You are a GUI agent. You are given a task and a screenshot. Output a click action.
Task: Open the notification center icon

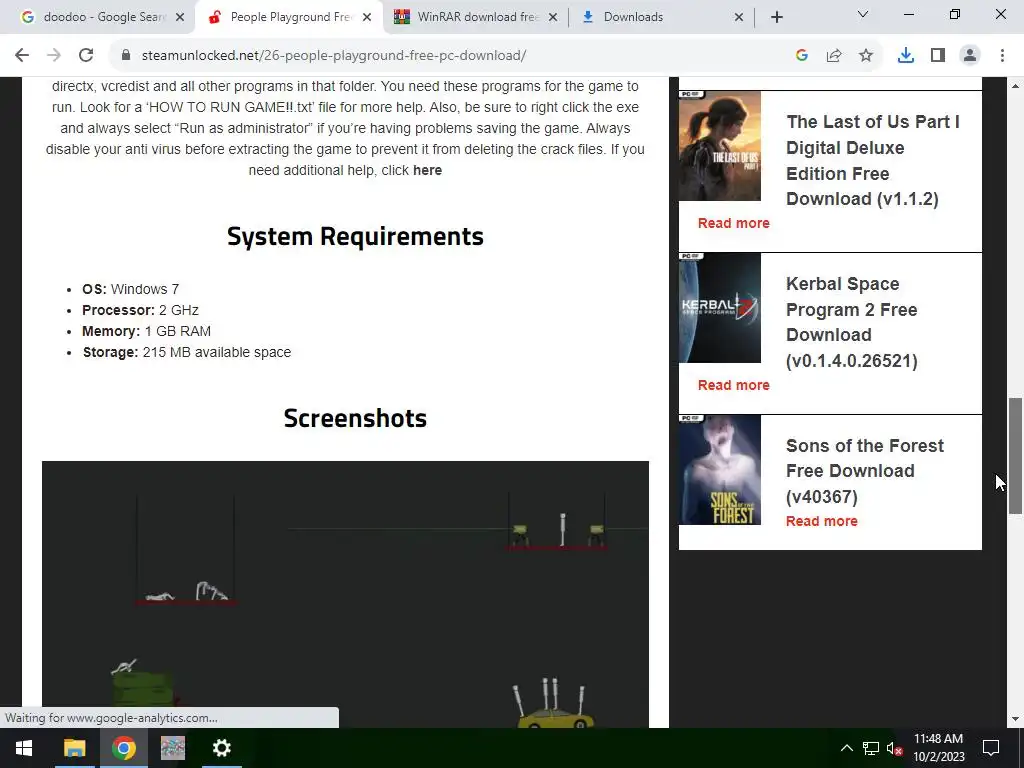pos(991,748)
